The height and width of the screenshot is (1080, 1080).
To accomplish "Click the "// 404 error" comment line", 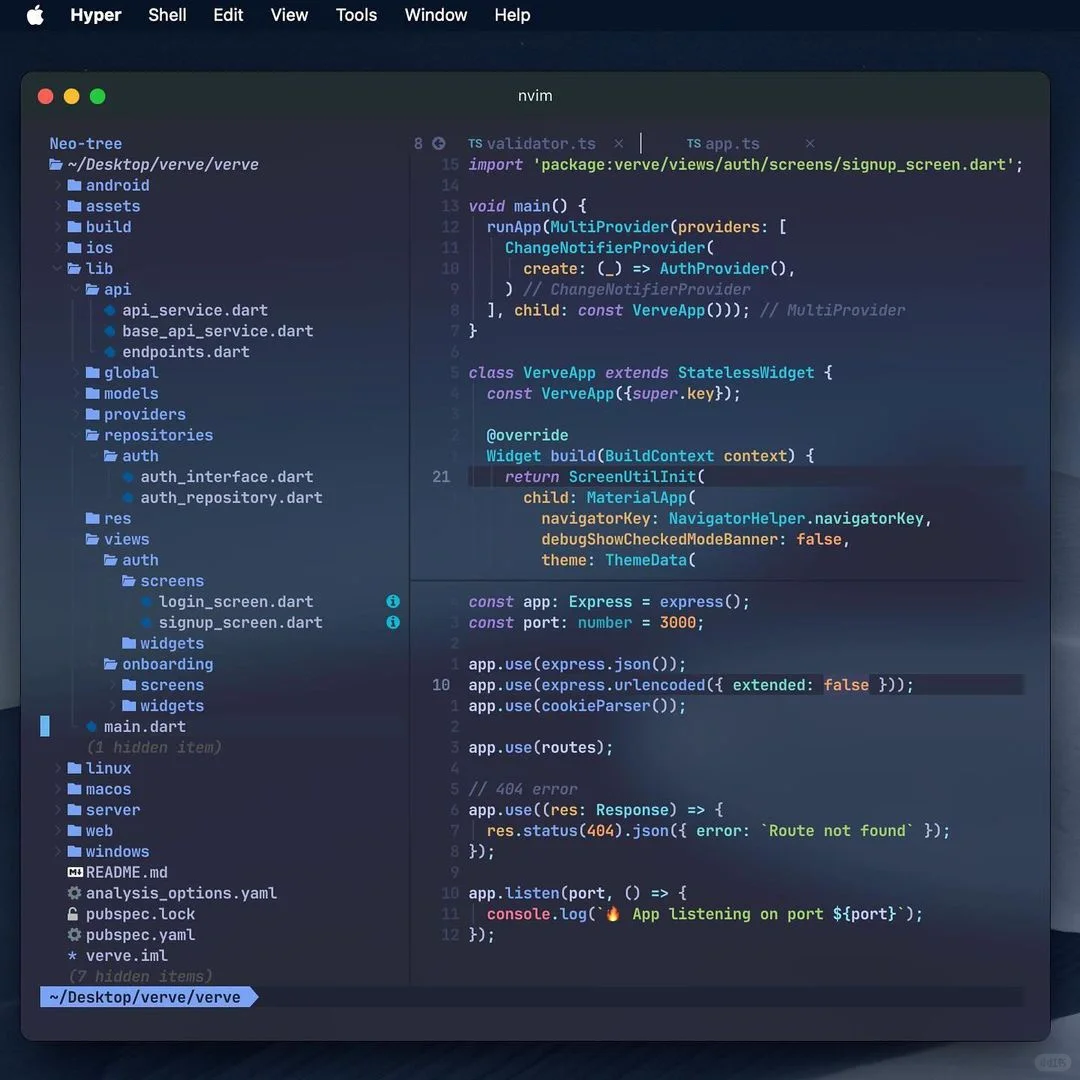I will (x=523, y=789).
